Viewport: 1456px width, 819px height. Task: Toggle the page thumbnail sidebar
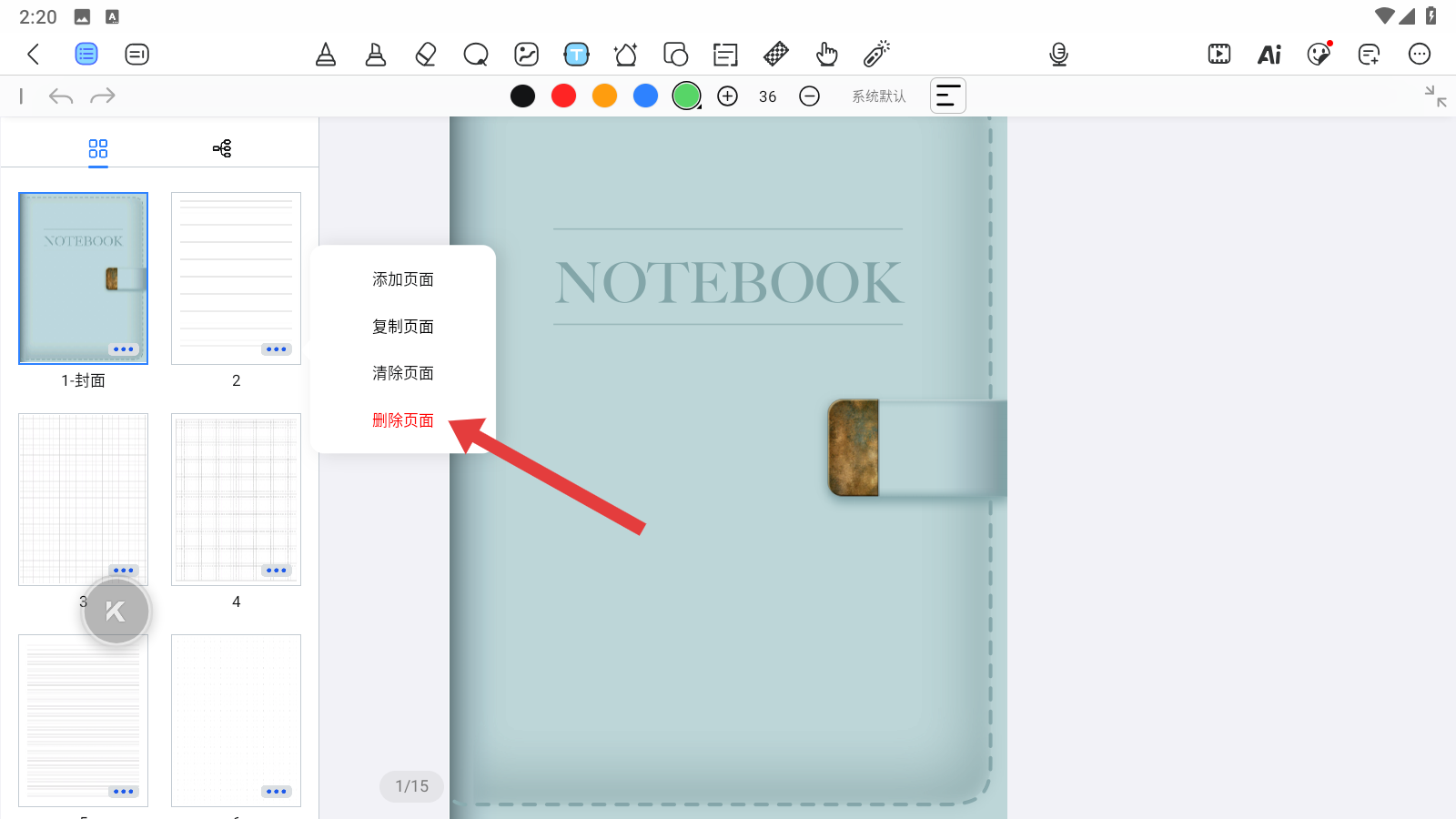(86, 55)
